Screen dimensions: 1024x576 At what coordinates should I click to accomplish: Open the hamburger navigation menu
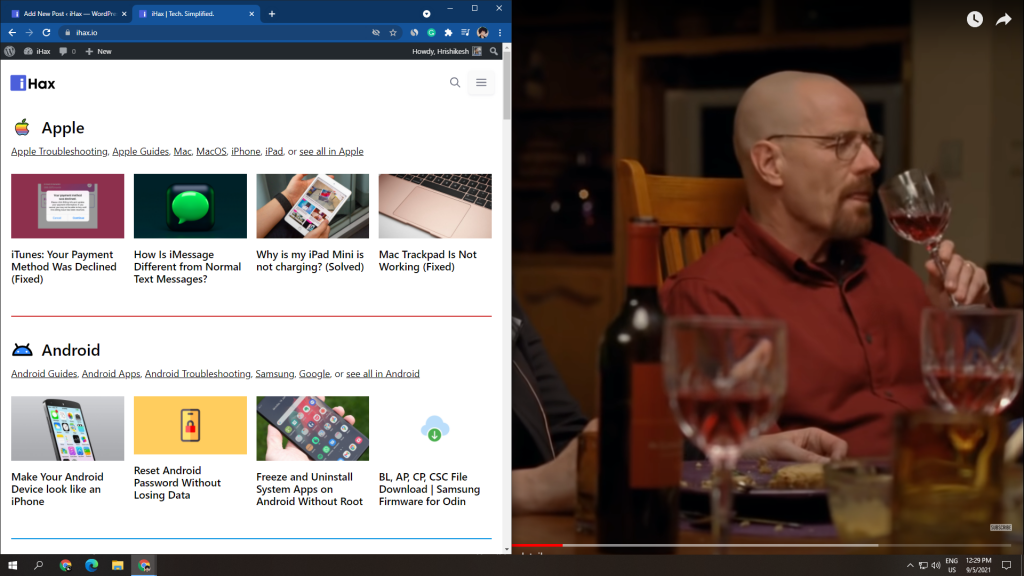481,82
